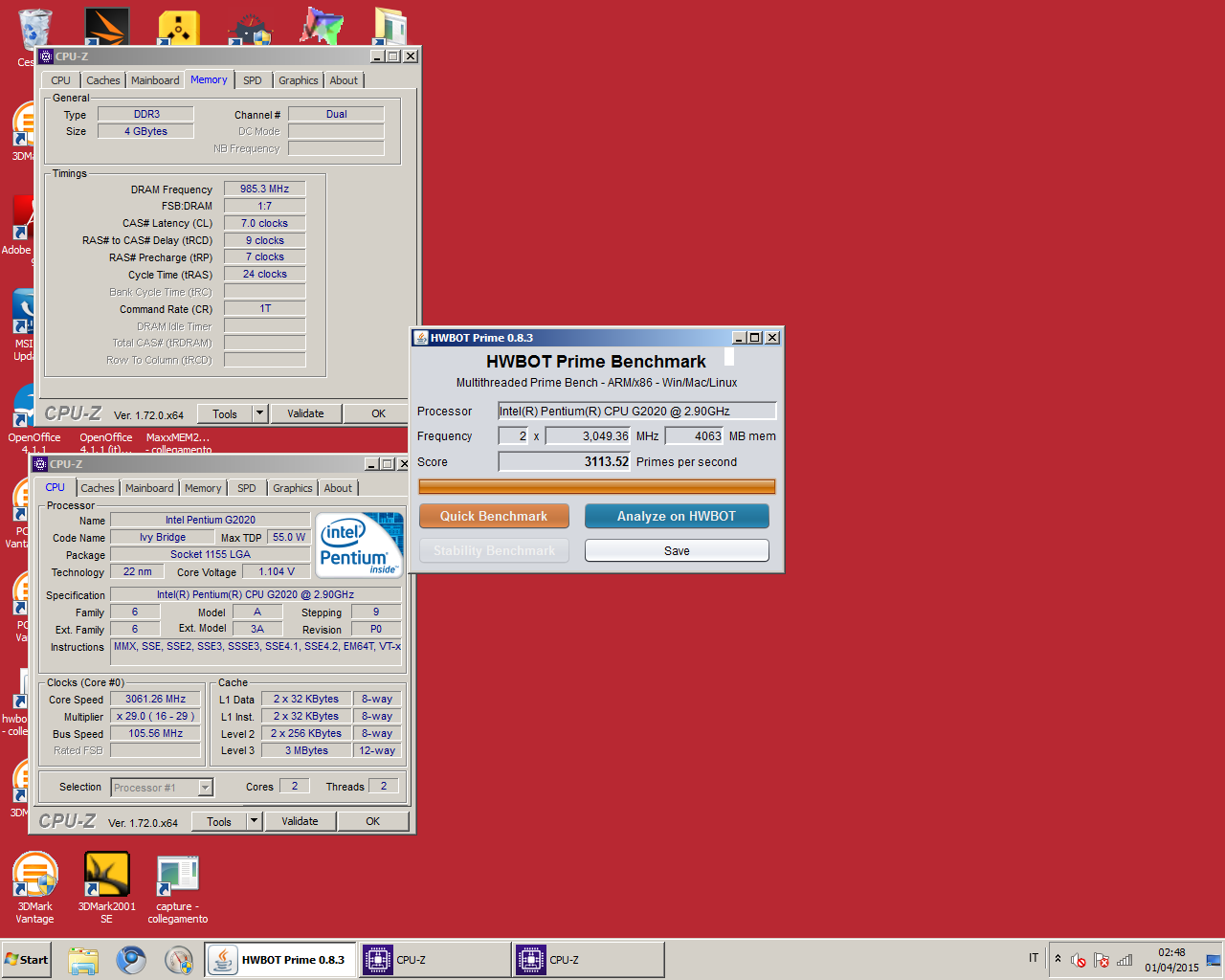Activate the first CPU-Z taskbar button
This screenshot has width=1225, height=980.
[x=434, y=960]
